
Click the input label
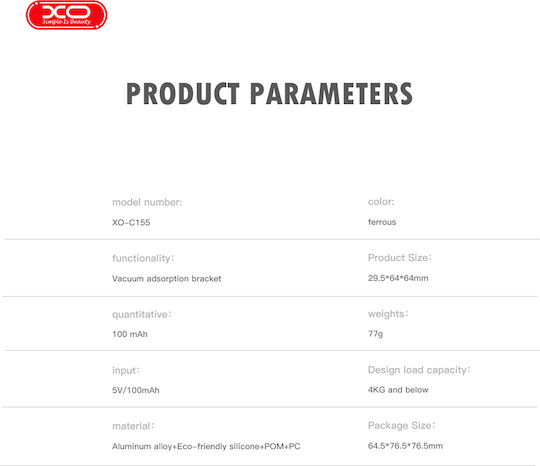coord(126,371)
